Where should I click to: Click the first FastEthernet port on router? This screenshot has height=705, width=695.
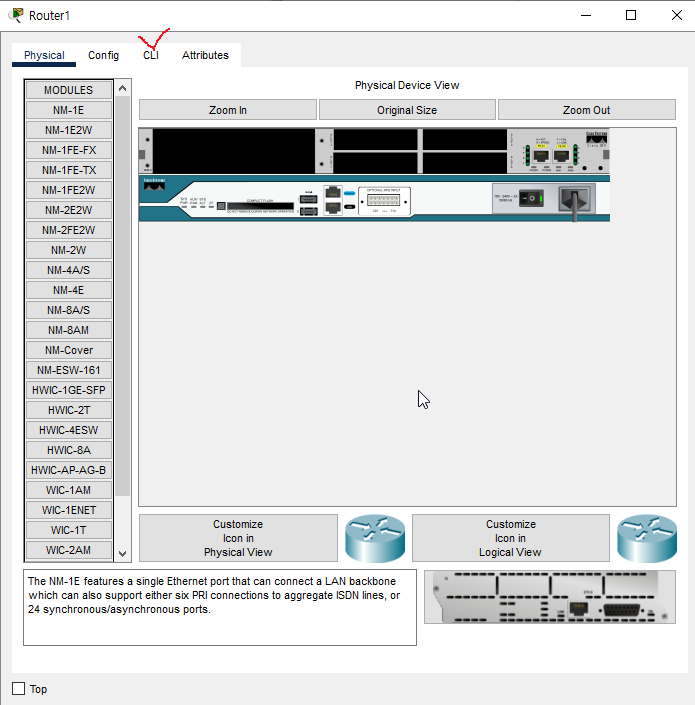point(541,156)
